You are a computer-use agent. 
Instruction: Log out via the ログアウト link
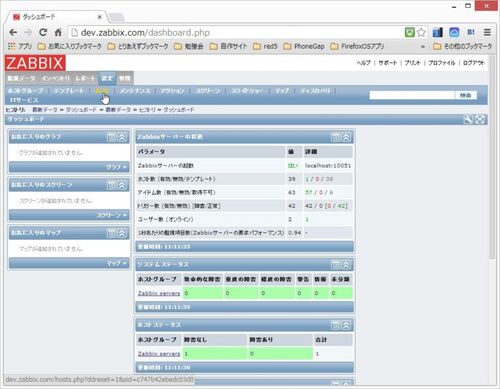coord(473,63)
